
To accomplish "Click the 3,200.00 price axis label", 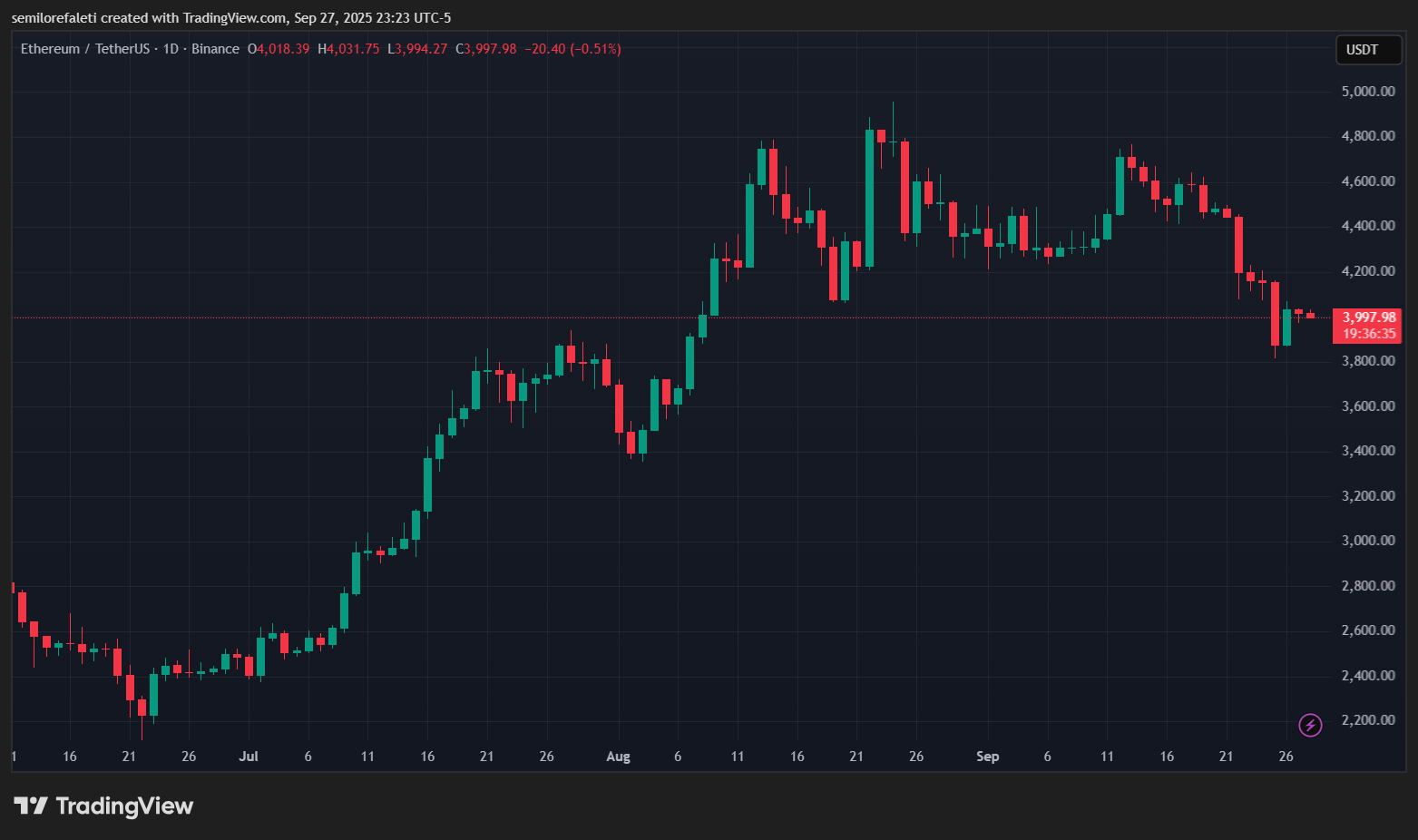I will [1368, 496].
